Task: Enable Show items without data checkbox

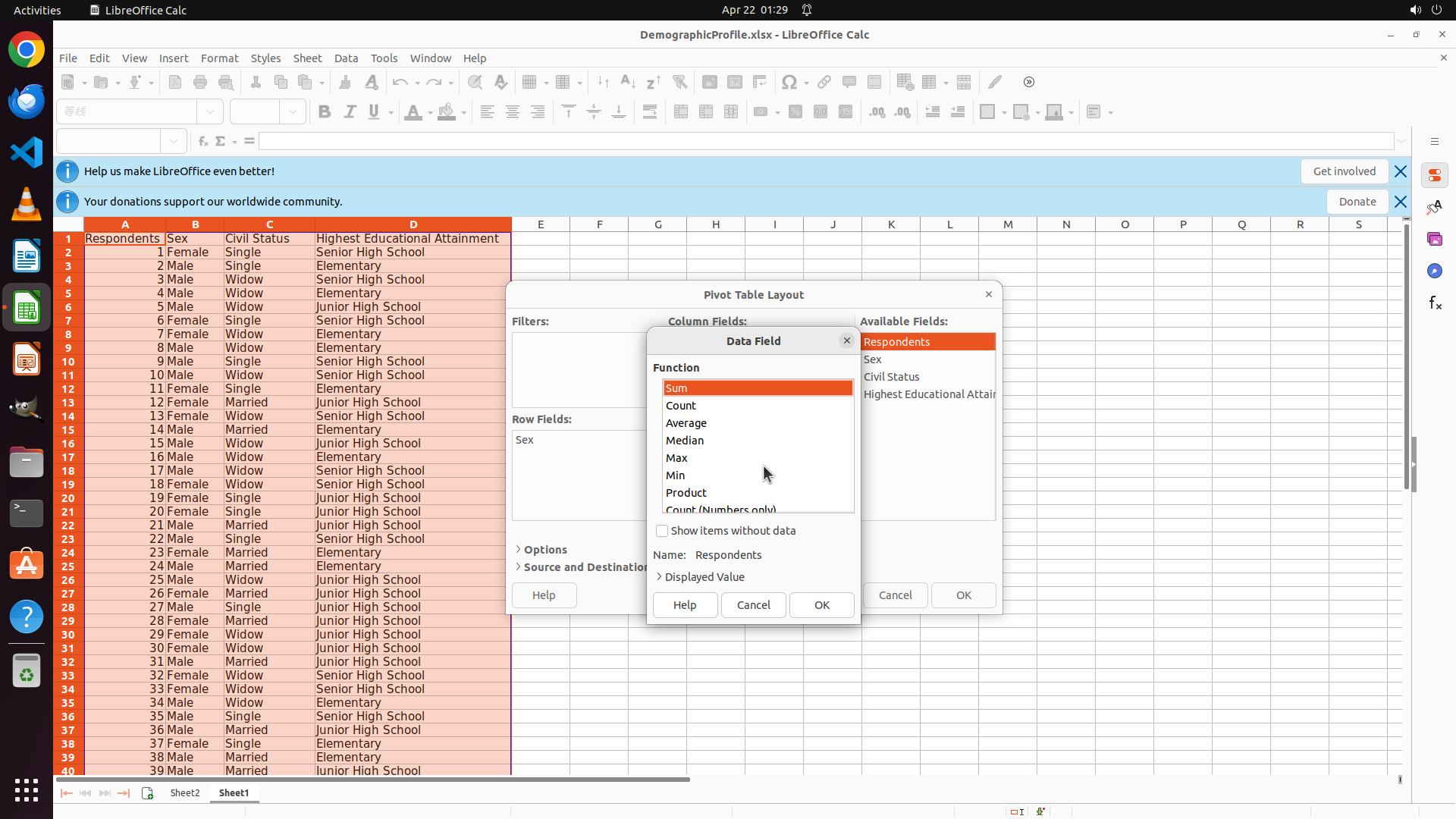Action: (662, 531)
